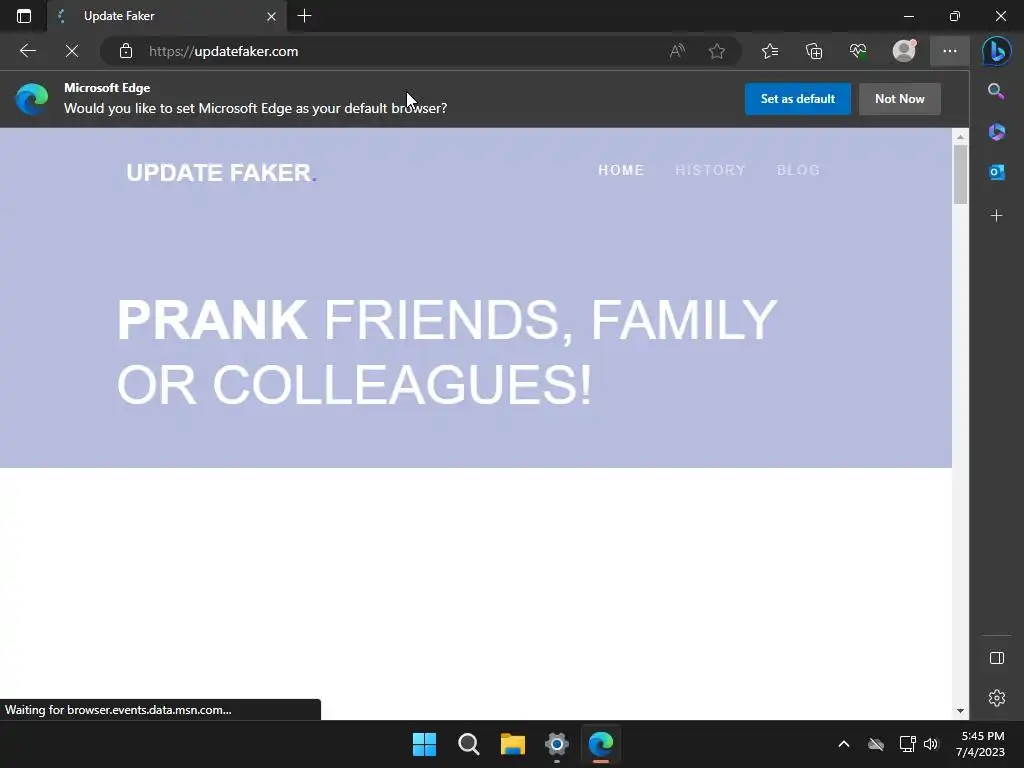Open the clock showing 5:45 PM
Image resolution: width=1024 pixels, height=768 pixels.
pos(981,744)
